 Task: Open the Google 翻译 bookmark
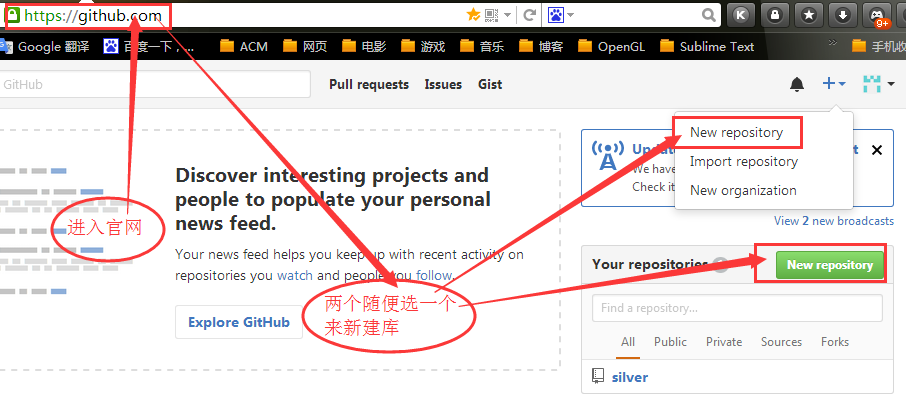pyautogui.click(x=45, y=46)
